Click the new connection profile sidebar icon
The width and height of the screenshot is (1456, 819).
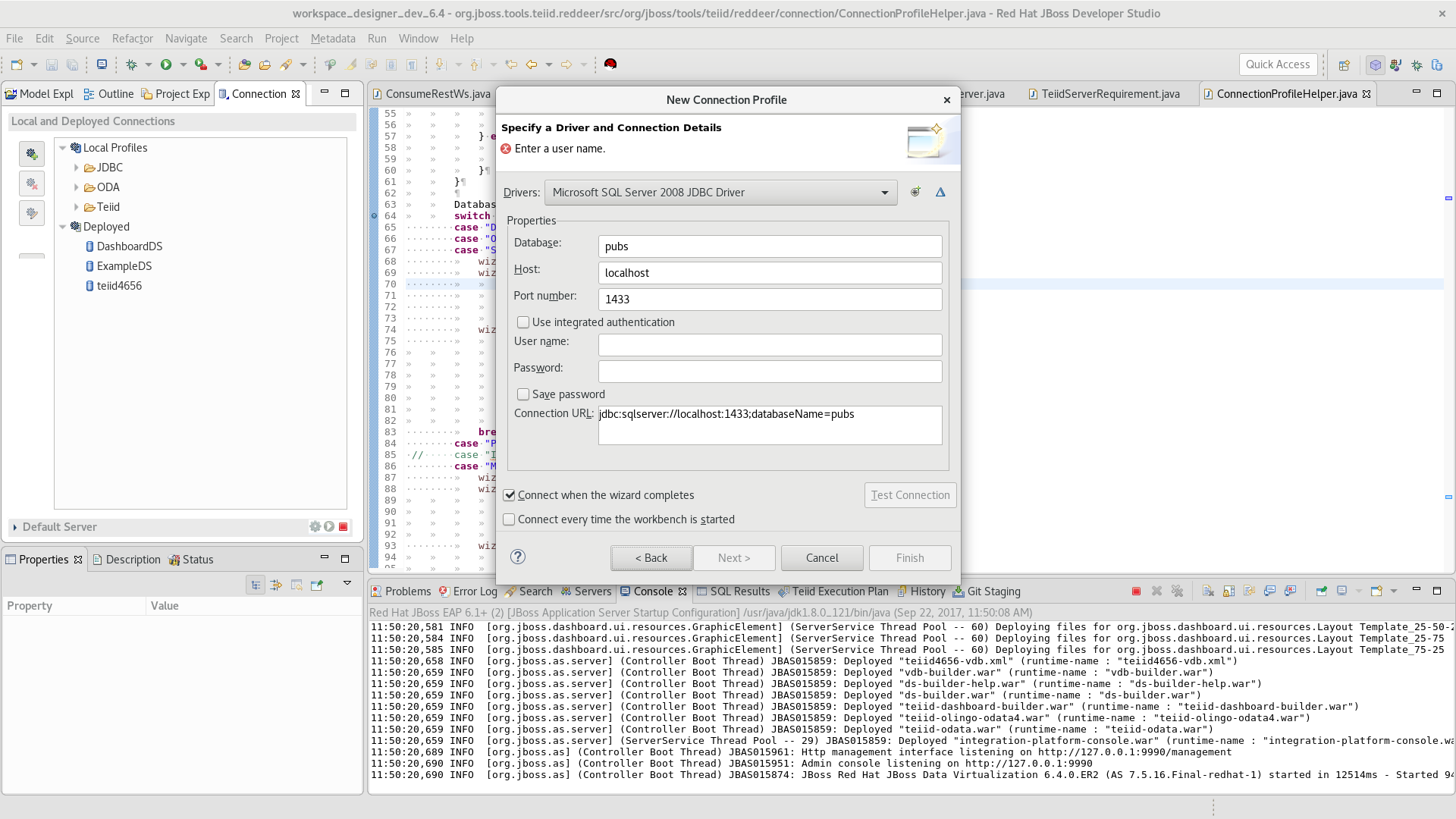coord(32,155)
